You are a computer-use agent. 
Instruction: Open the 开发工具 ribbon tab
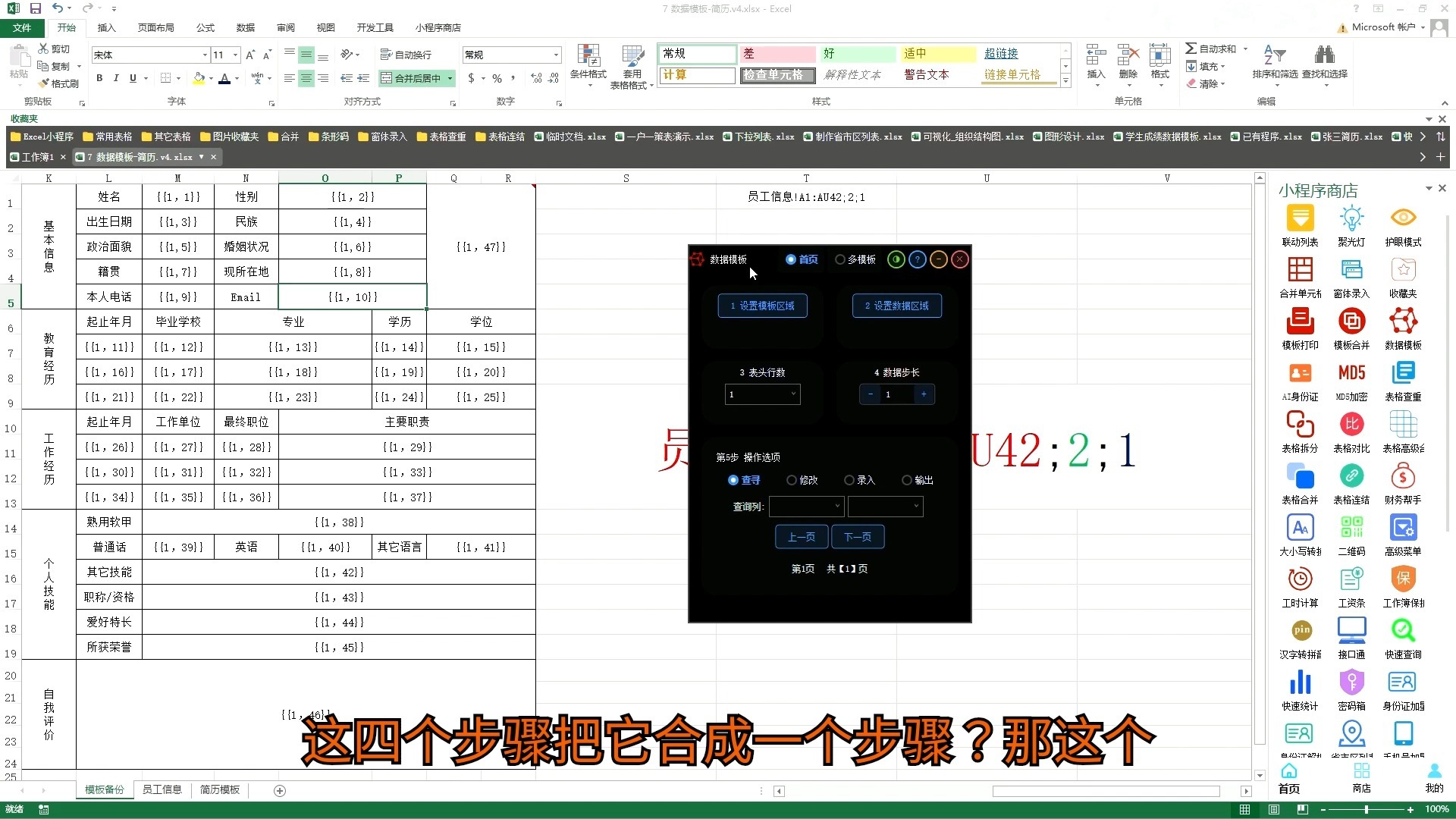375,27
